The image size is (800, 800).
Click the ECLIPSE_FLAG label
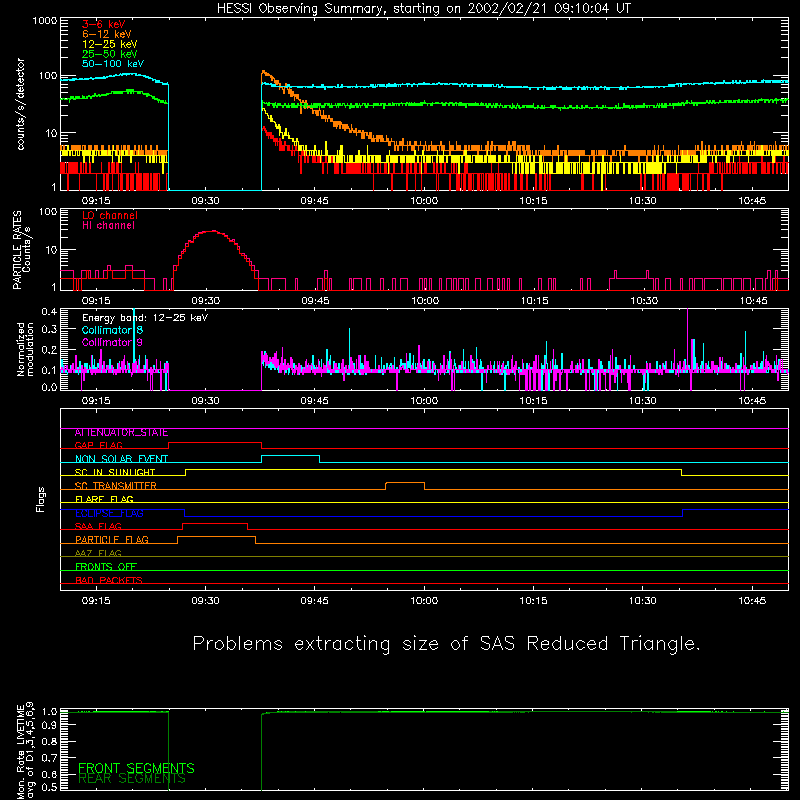point(109,513)
